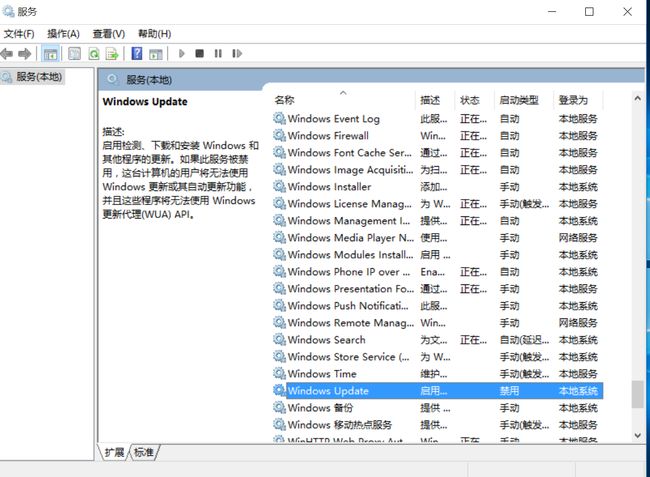Click the Back arrow in toolbar
This screenshot has width=650, height=477.
click(x=7, y=53)
